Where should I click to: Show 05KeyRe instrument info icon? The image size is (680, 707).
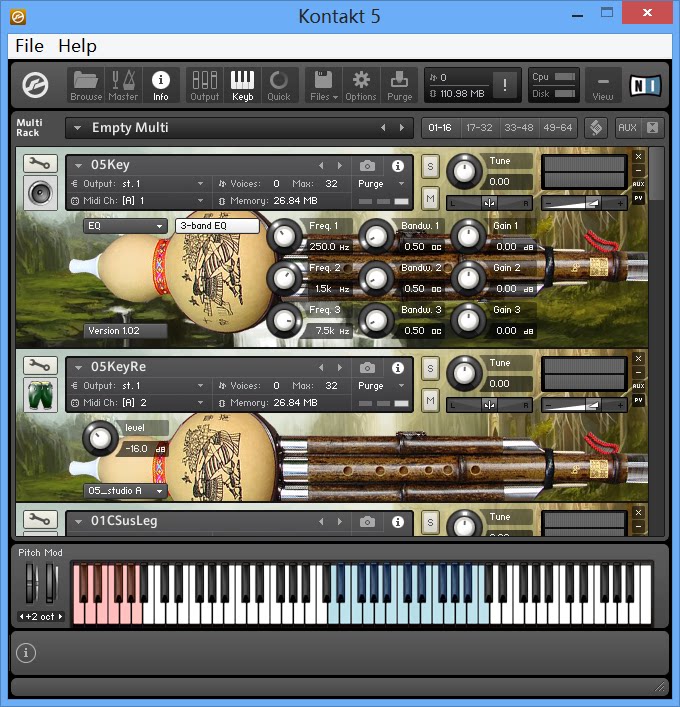398,368
